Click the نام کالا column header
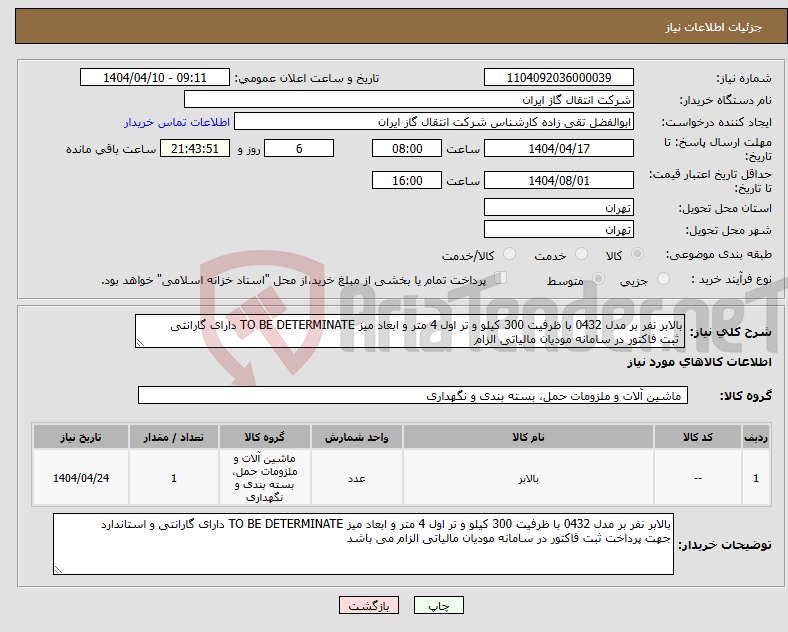 point(528,437)
